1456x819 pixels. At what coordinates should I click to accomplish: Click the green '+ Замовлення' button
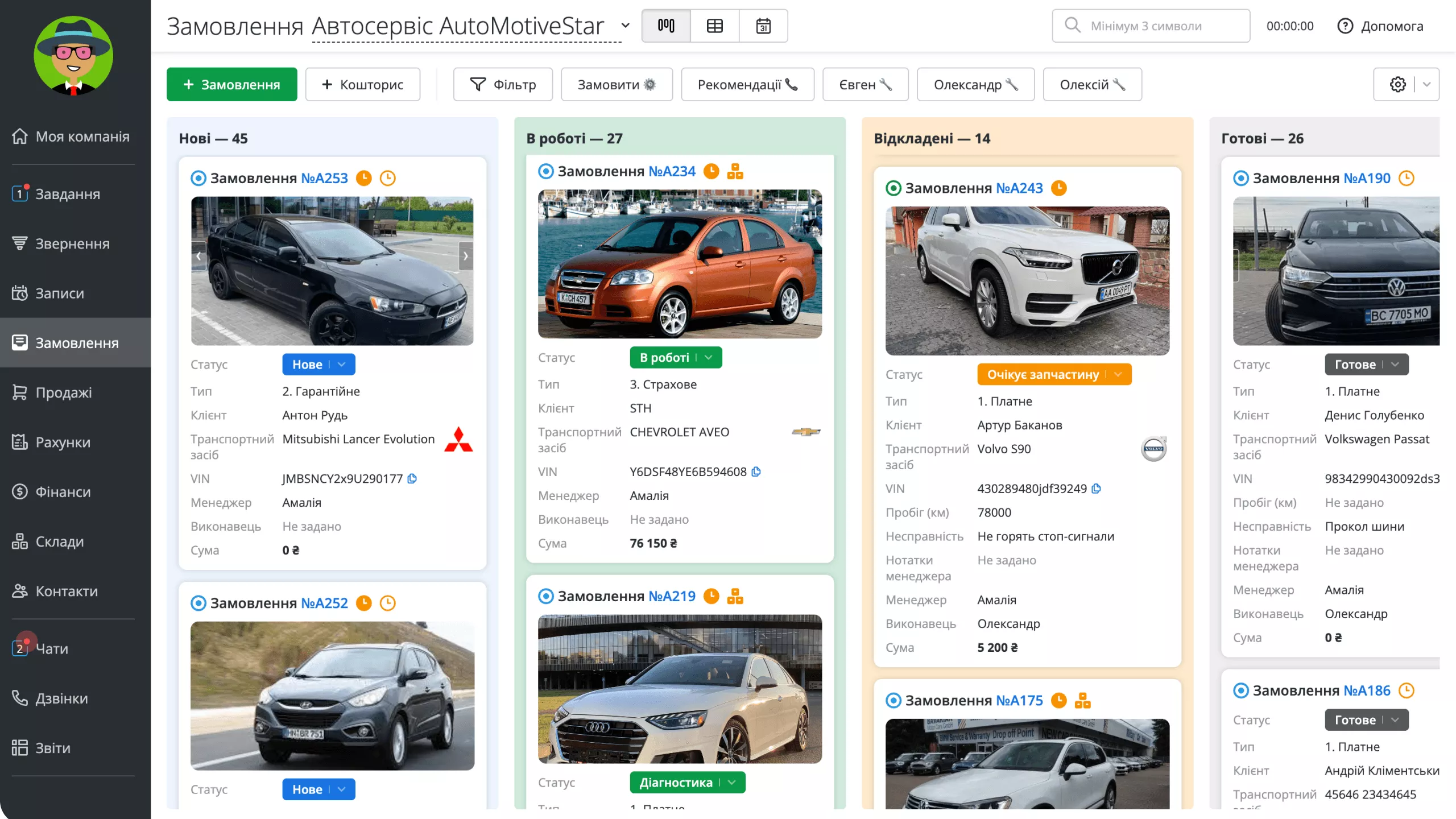pyautogui.click(x=232, y=85)
